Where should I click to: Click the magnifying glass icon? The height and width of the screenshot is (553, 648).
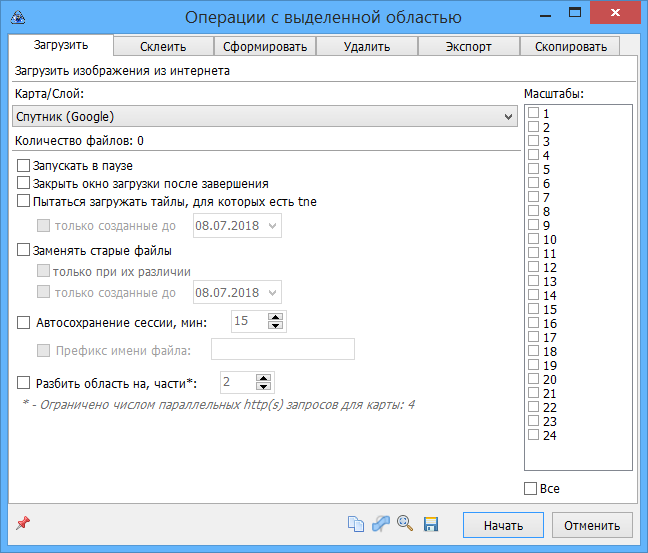point(405,524)
